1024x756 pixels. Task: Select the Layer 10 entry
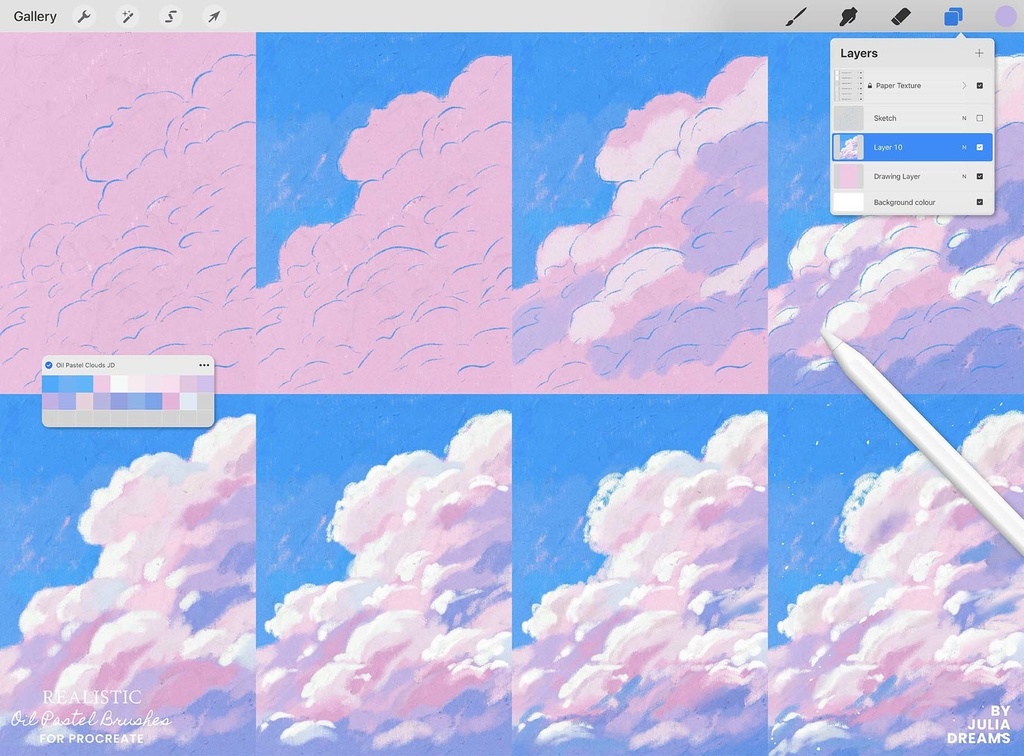click(900, 147)
